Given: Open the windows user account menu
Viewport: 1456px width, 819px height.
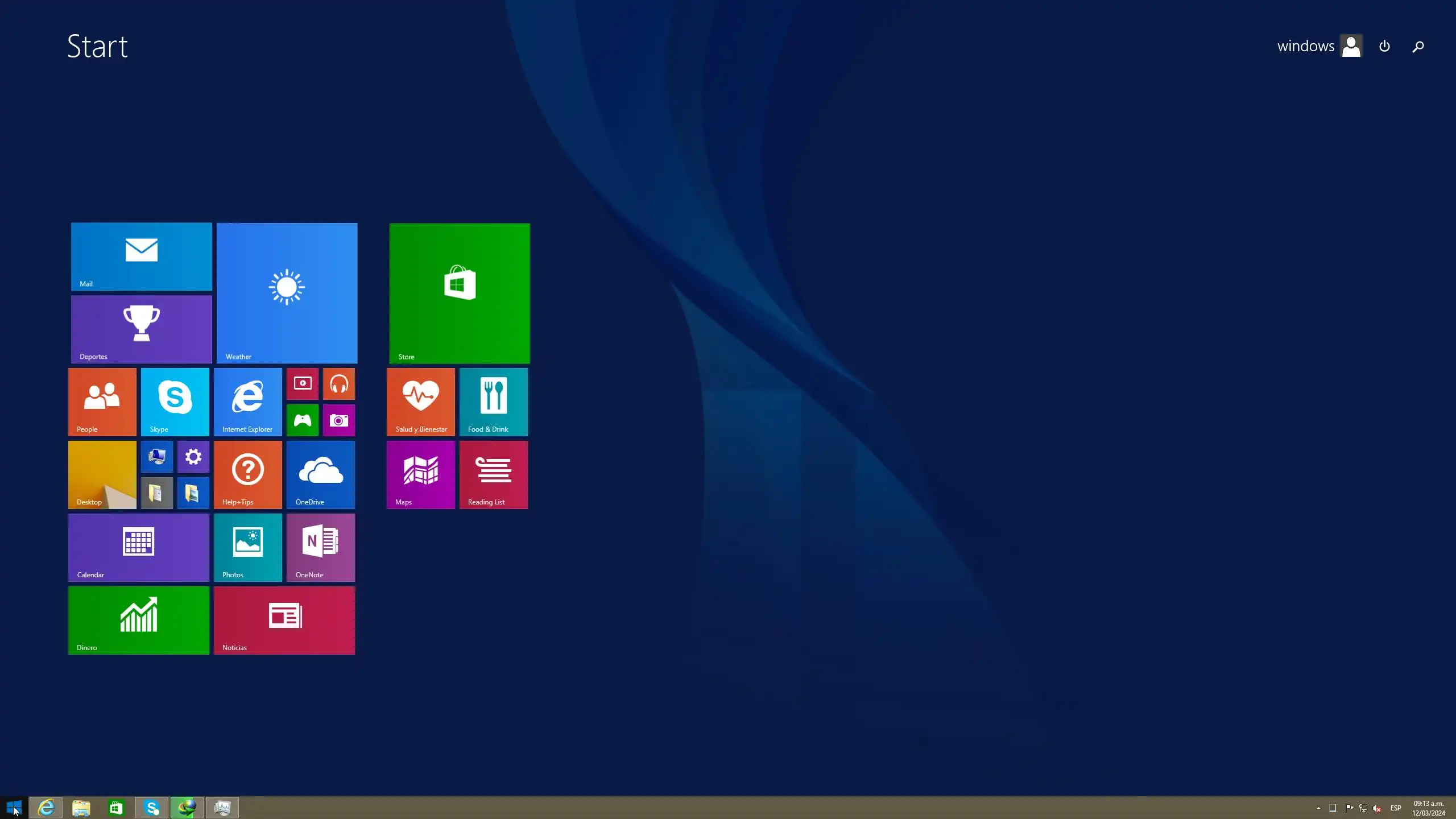Looking at the screenshot, I should [1318, 46].
